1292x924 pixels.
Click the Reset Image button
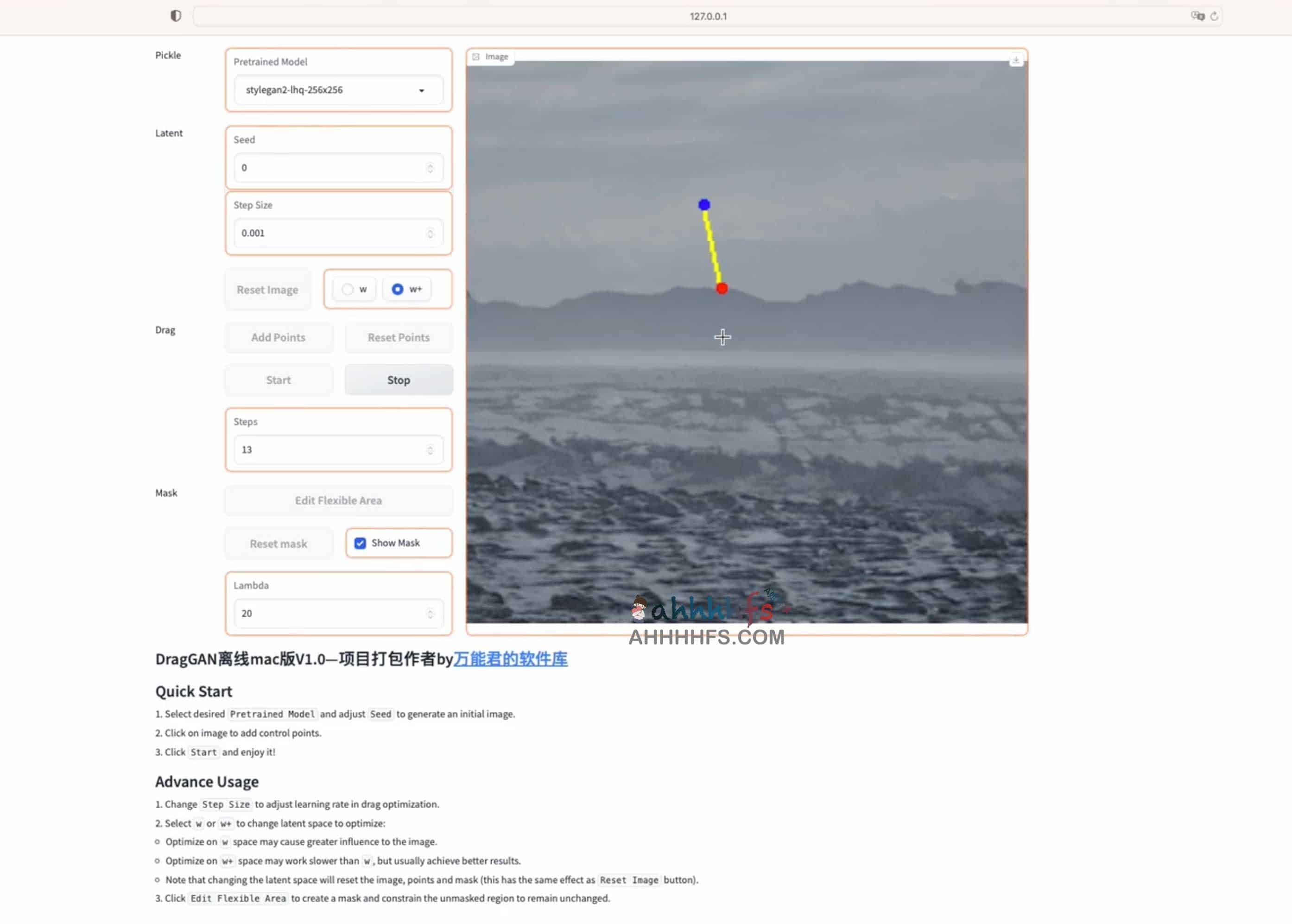click(267, 289)
